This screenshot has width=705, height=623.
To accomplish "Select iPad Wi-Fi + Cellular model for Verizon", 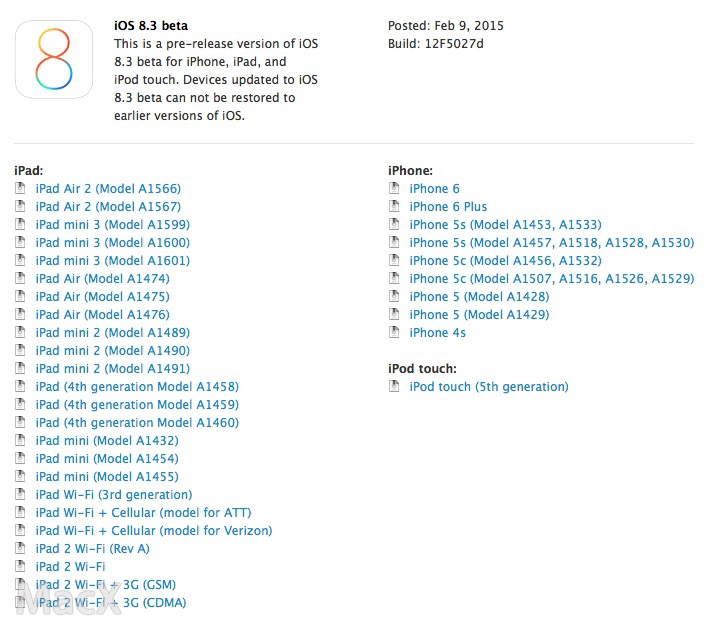I will [x=153, y=531].
